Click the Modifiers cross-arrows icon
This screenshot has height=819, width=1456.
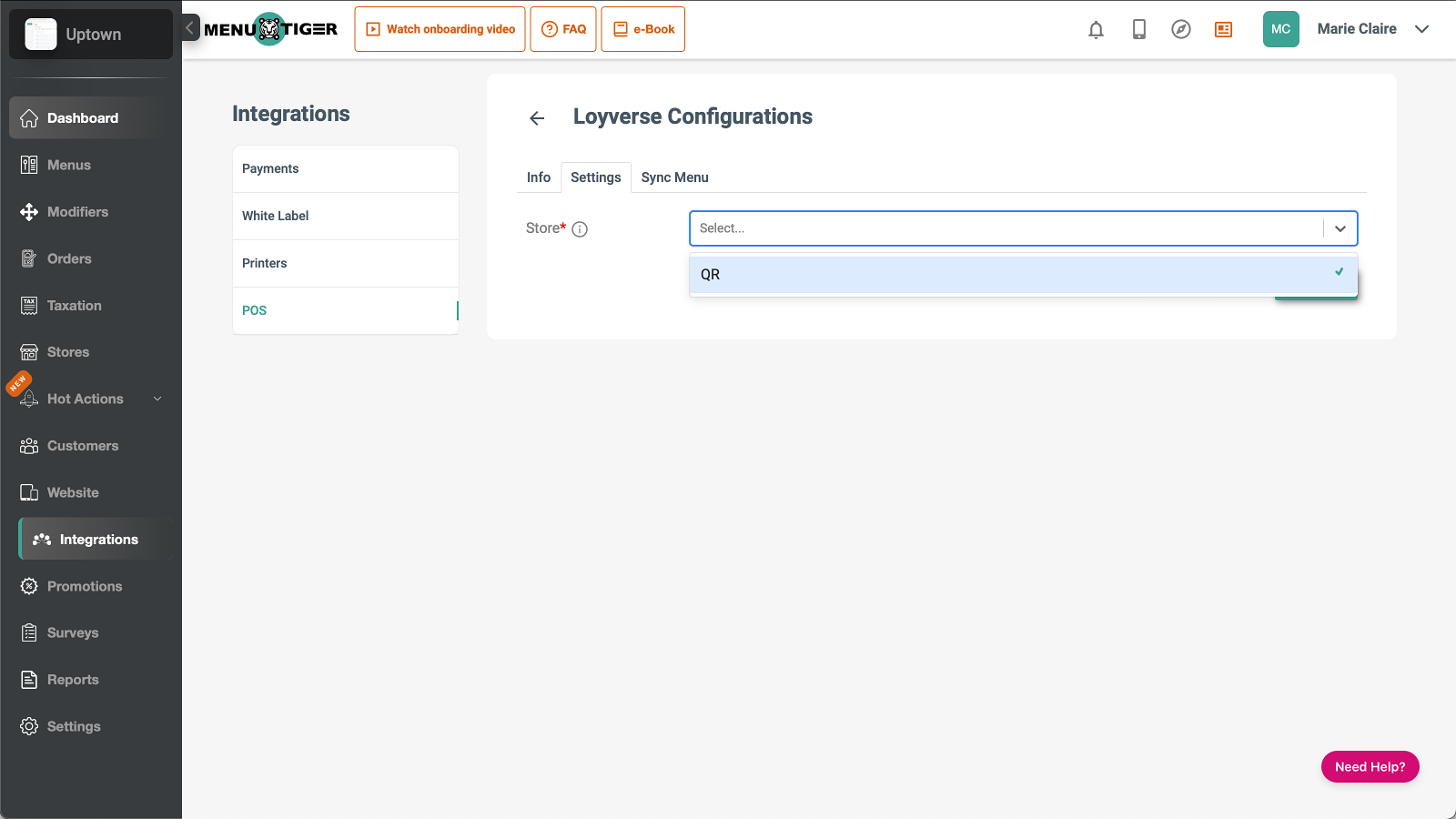29,212
